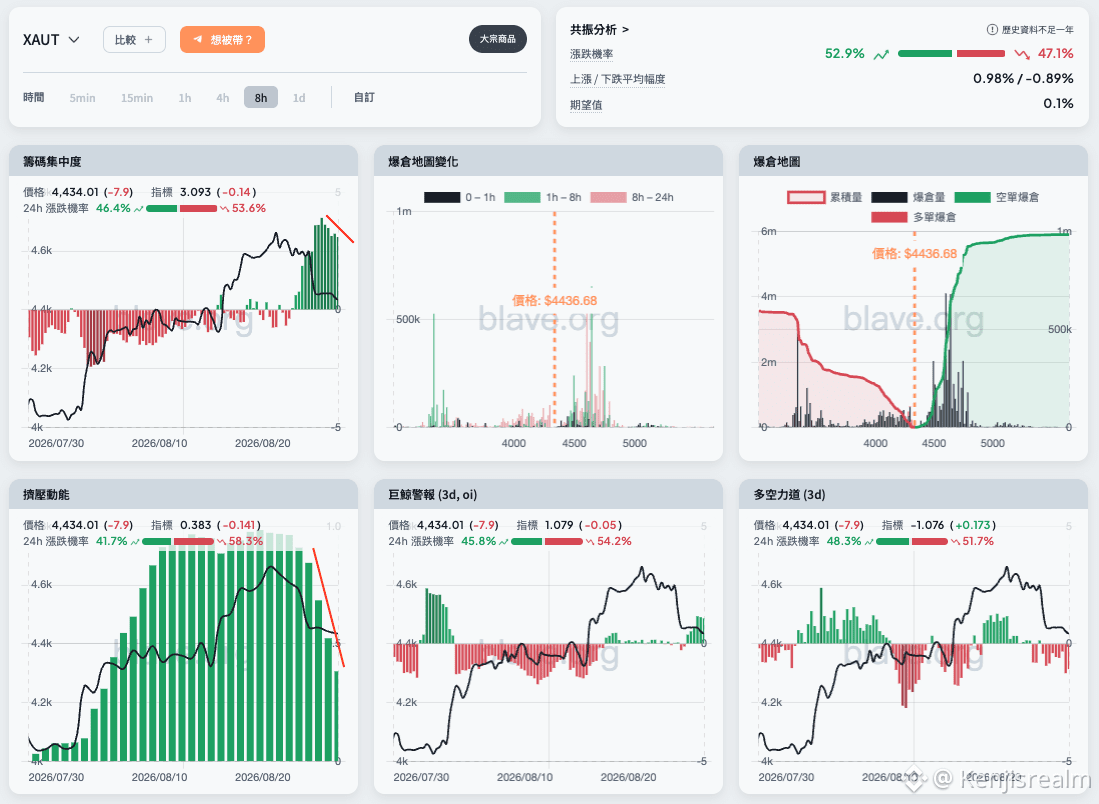The height and width of the screenshot is (804, 1099).
Task: Toggle the 0 – 1h legend series
Action: coord(459,198)
